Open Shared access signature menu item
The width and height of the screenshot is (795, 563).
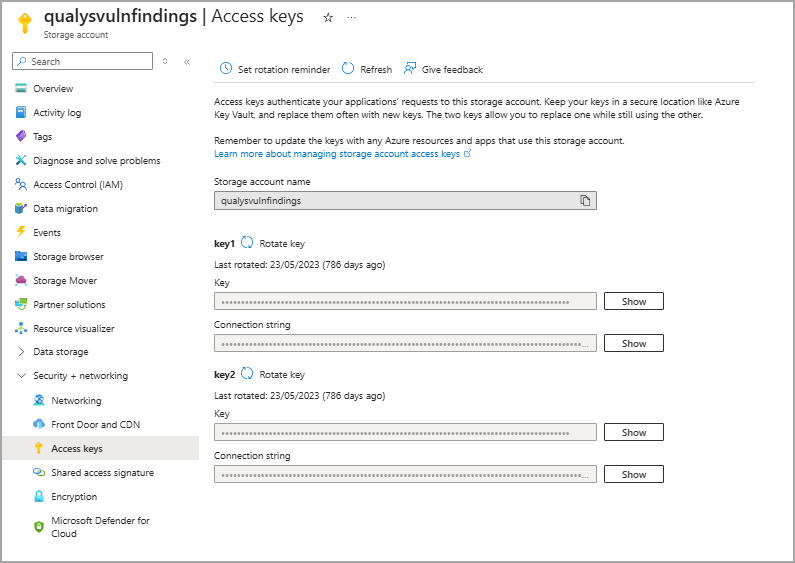point(102,473)
